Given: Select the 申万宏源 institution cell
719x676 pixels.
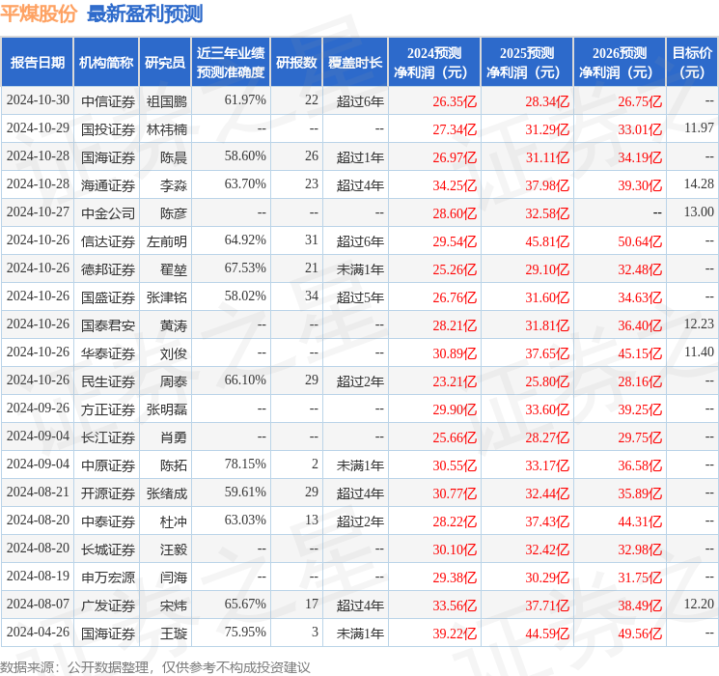Looking at the screenshot, I should (108, 577).
